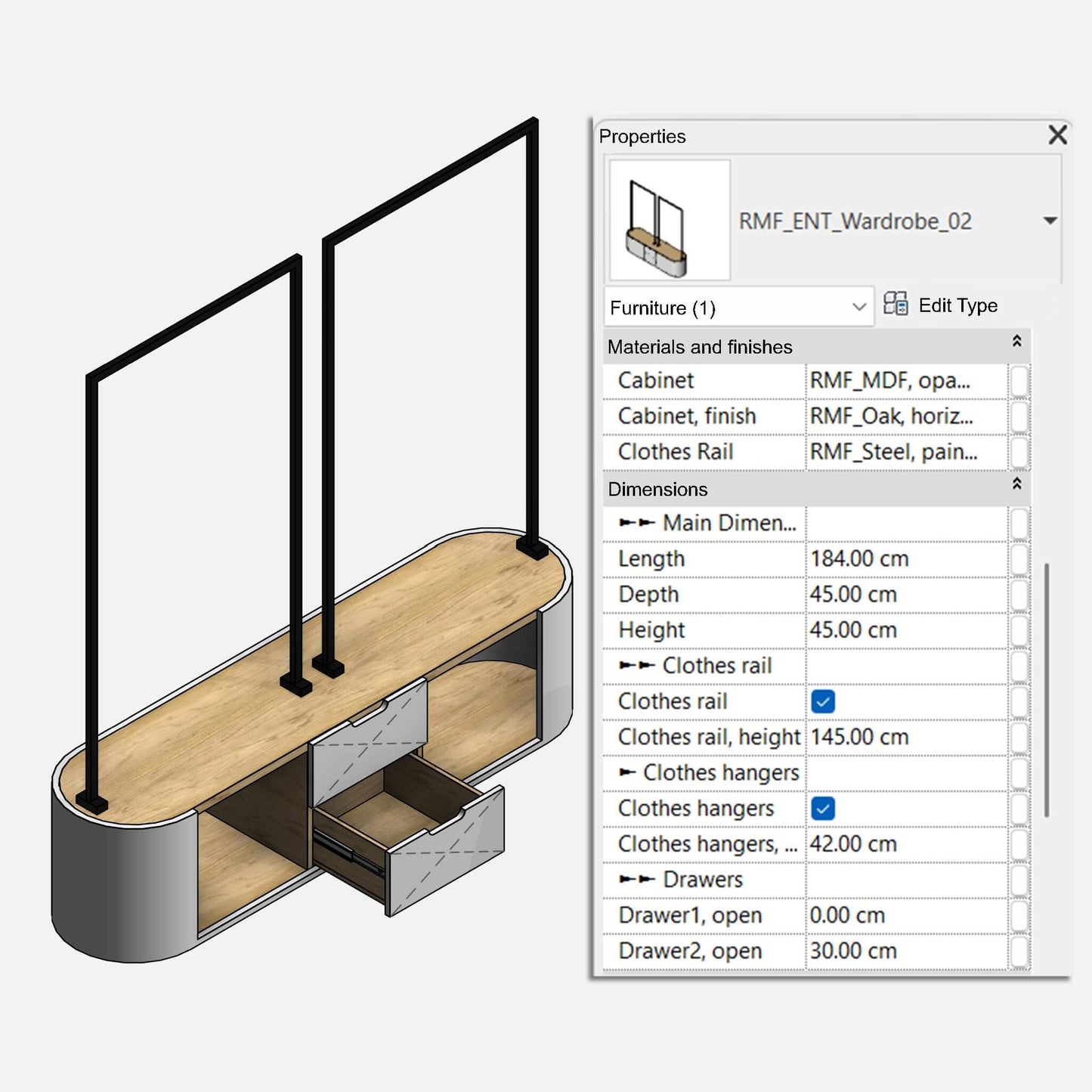Click the Length parameter label
1092x1092 pixels.
[651, 559]
